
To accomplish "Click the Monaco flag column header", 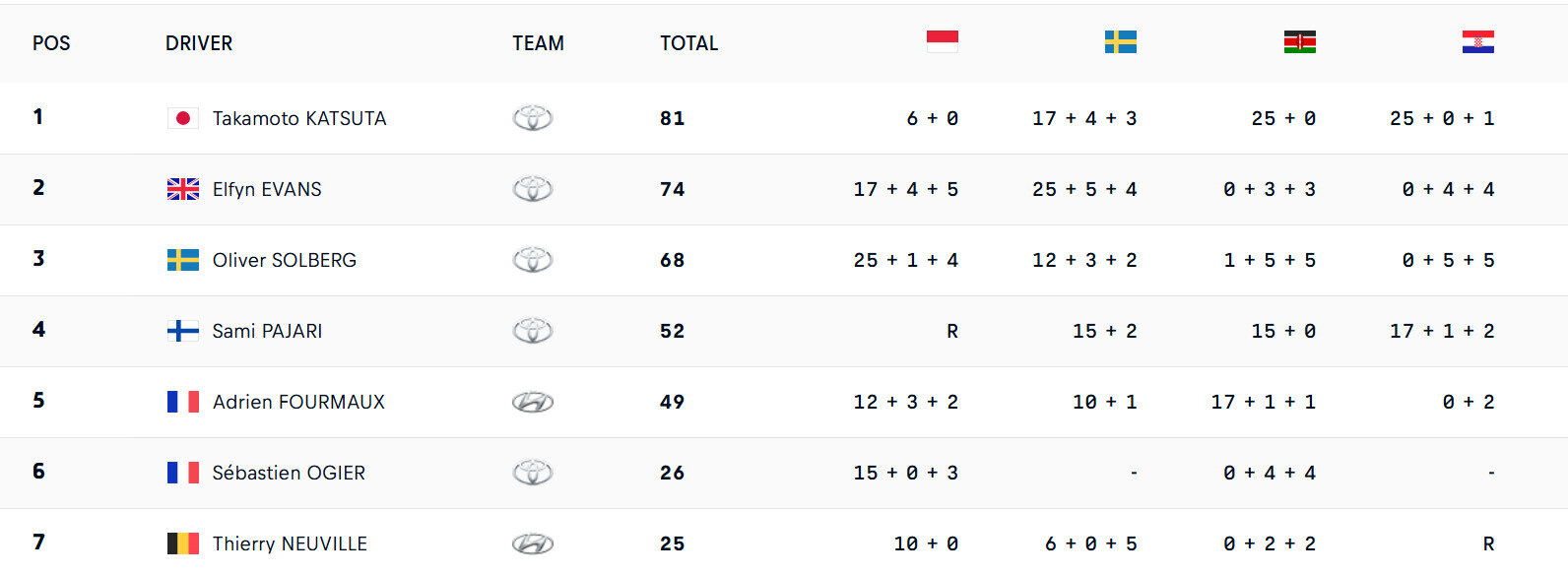I will pos(942,41).
